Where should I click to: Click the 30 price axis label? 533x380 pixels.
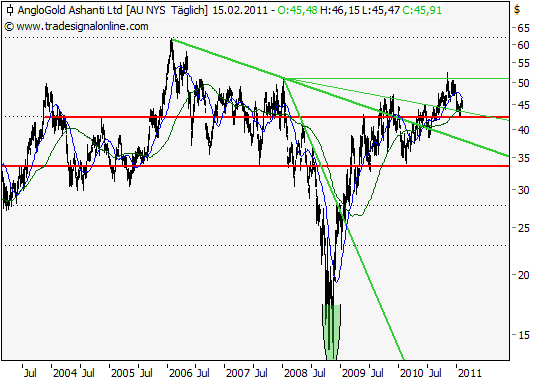[x=523, y=190]
